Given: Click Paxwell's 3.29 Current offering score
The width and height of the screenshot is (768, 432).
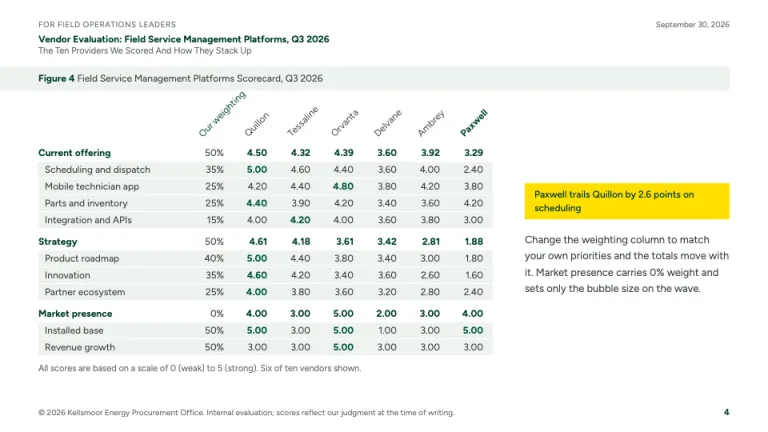Looking at the screenshot, I should tap(473, 153).
